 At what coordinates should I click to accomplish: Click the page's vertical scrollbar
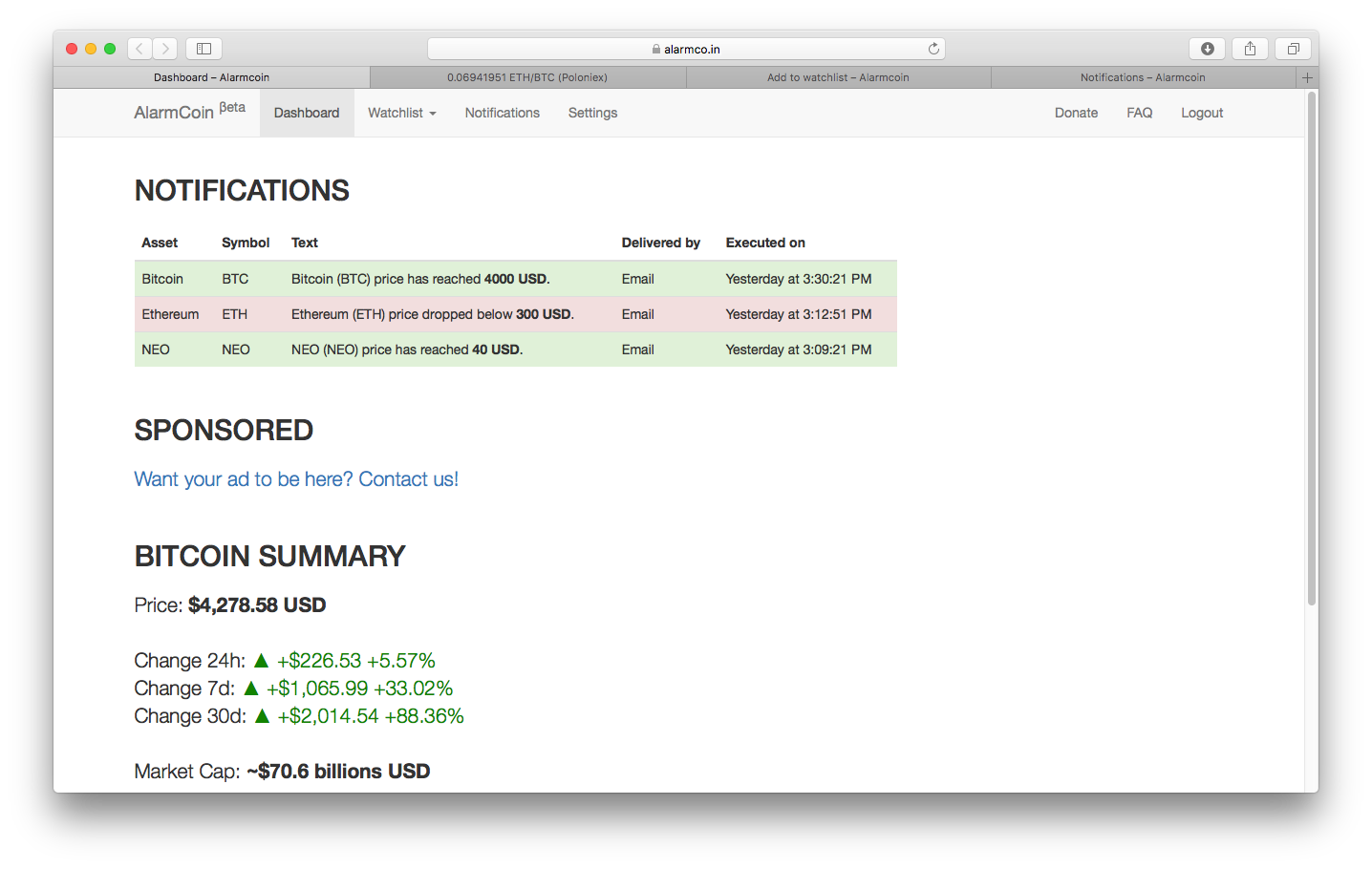coord(1311,349)
